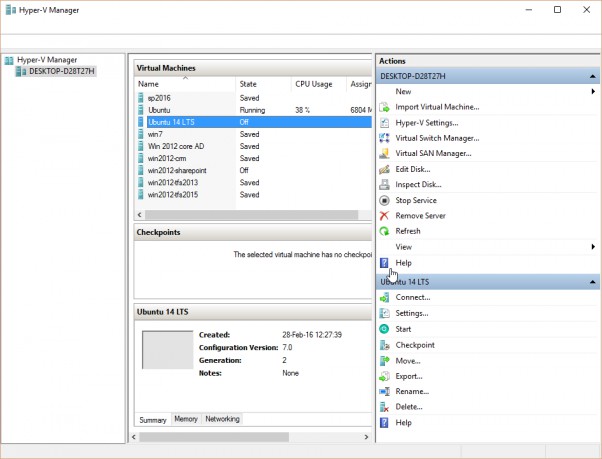Viewport: 602px width, 459px height.
Task: Switch to the Summary tab
Action: point(153,420)
